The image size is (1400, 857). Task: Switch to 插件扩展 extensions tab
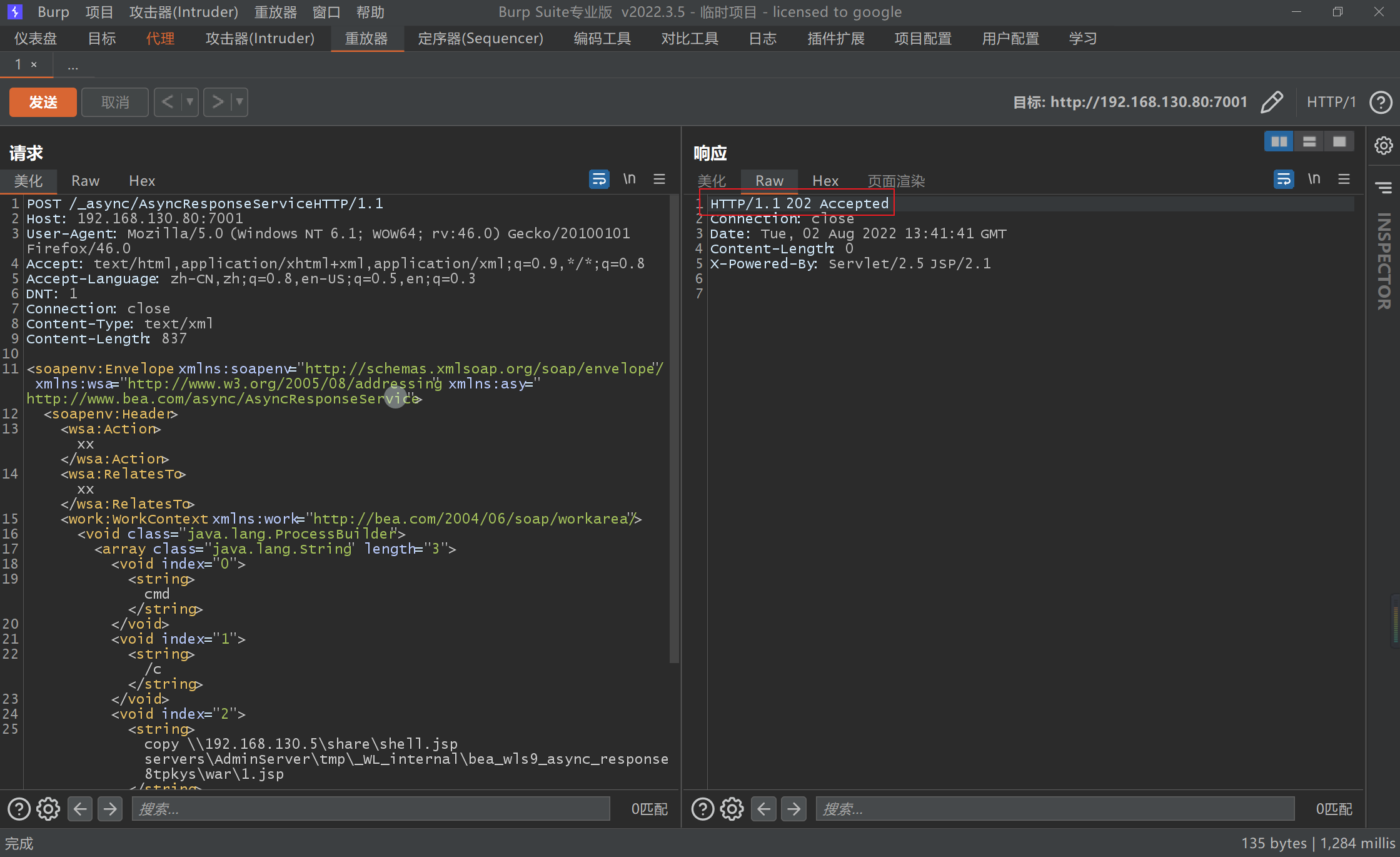(x=835, y=39)
